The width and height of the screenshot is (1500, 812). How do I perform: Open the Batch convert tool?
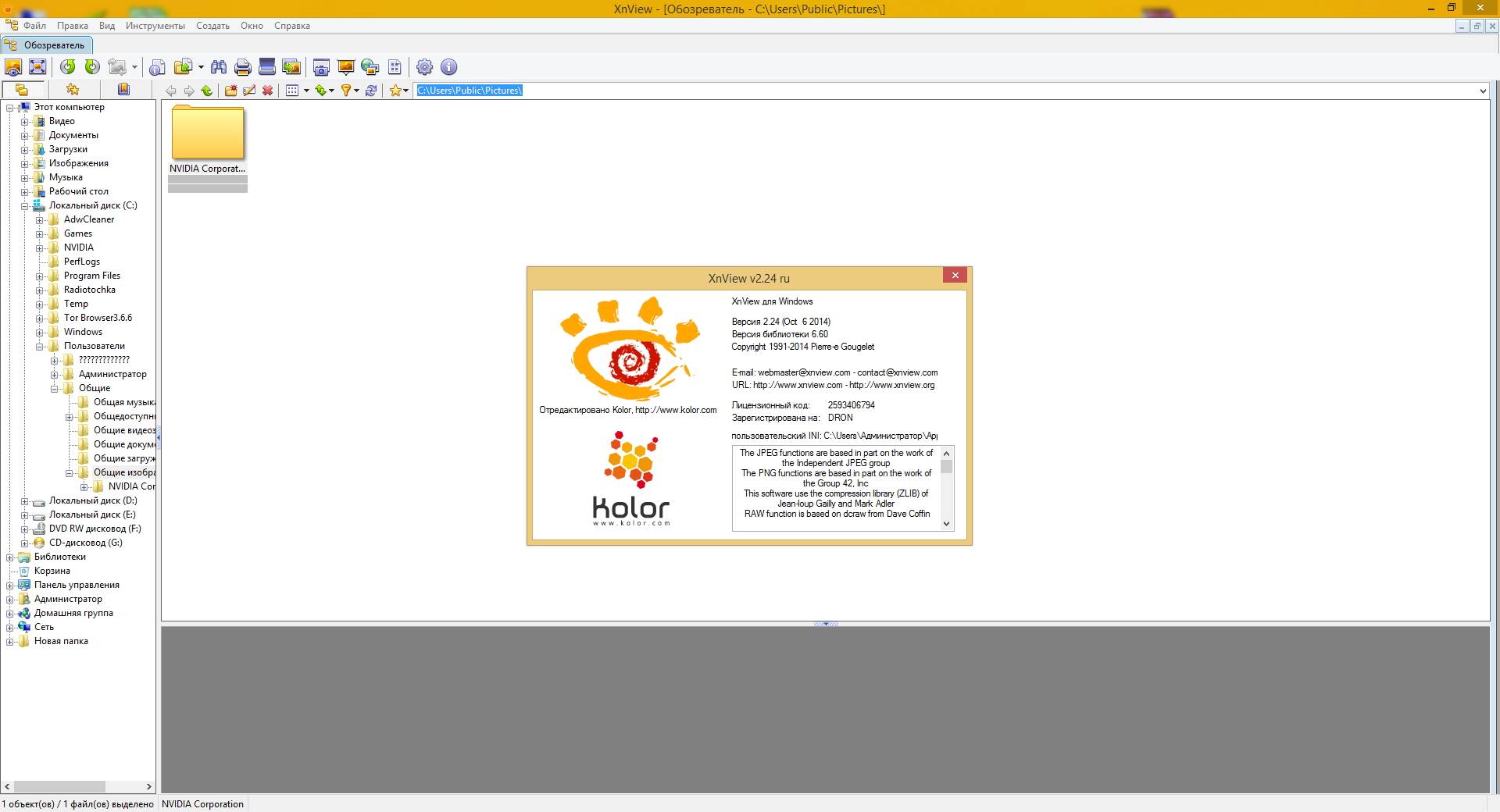click(x=291, y=67)
